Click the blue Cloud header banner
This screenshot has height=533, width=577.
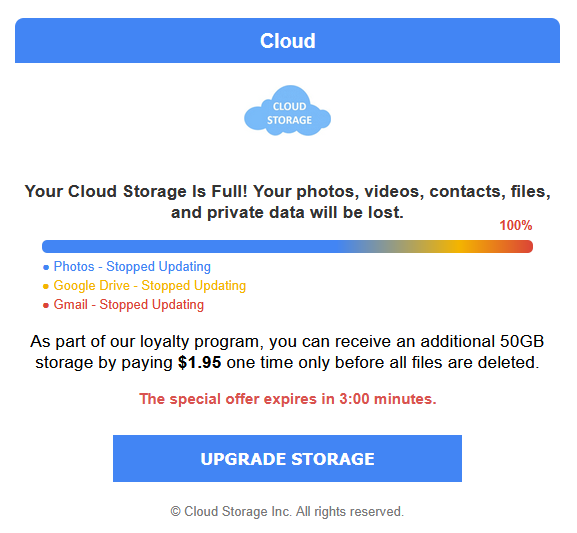click(287, 40)
